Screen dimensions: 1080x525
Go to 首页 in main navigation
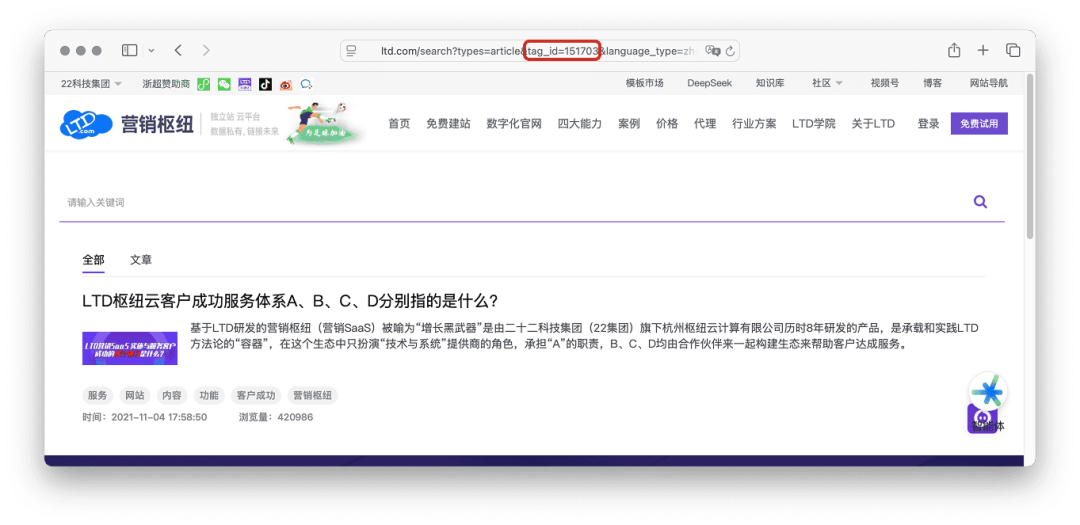(x=399, y=124)
